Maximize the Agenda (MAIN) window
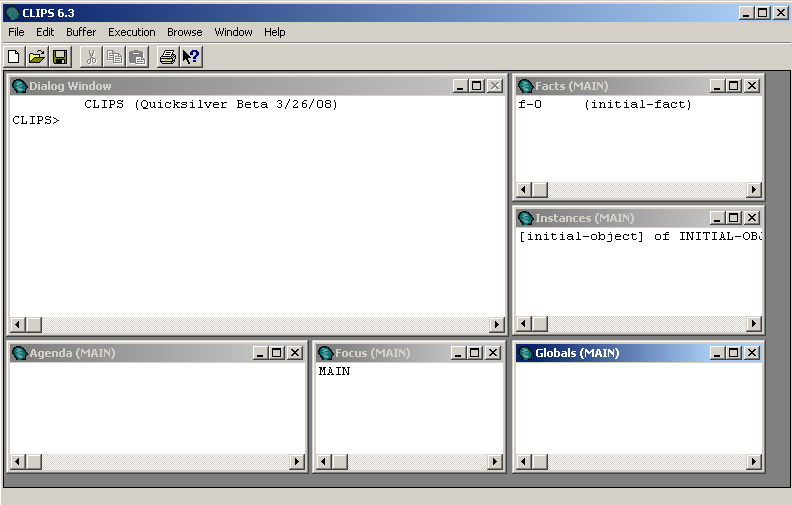 [277, 352]
